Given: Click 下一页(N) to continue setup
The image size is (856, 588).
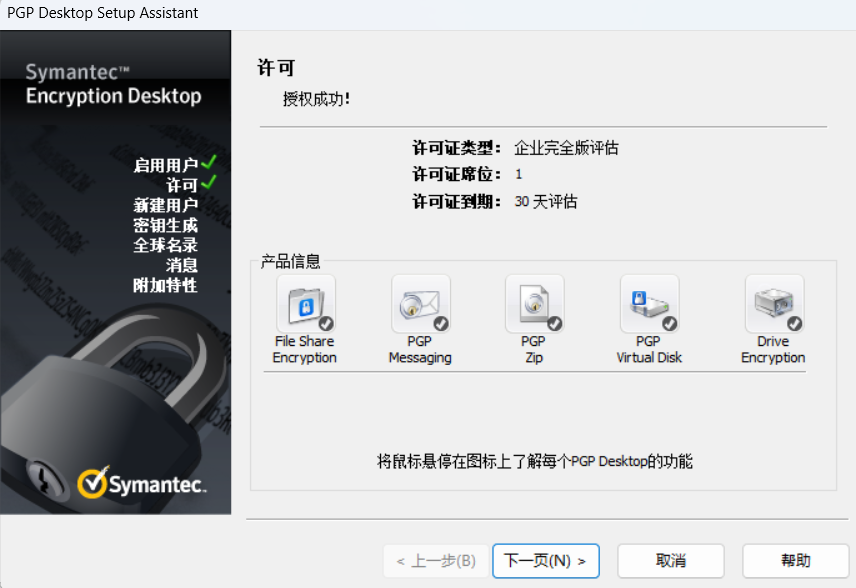Looking at the screenshot, I should [545, 561].
